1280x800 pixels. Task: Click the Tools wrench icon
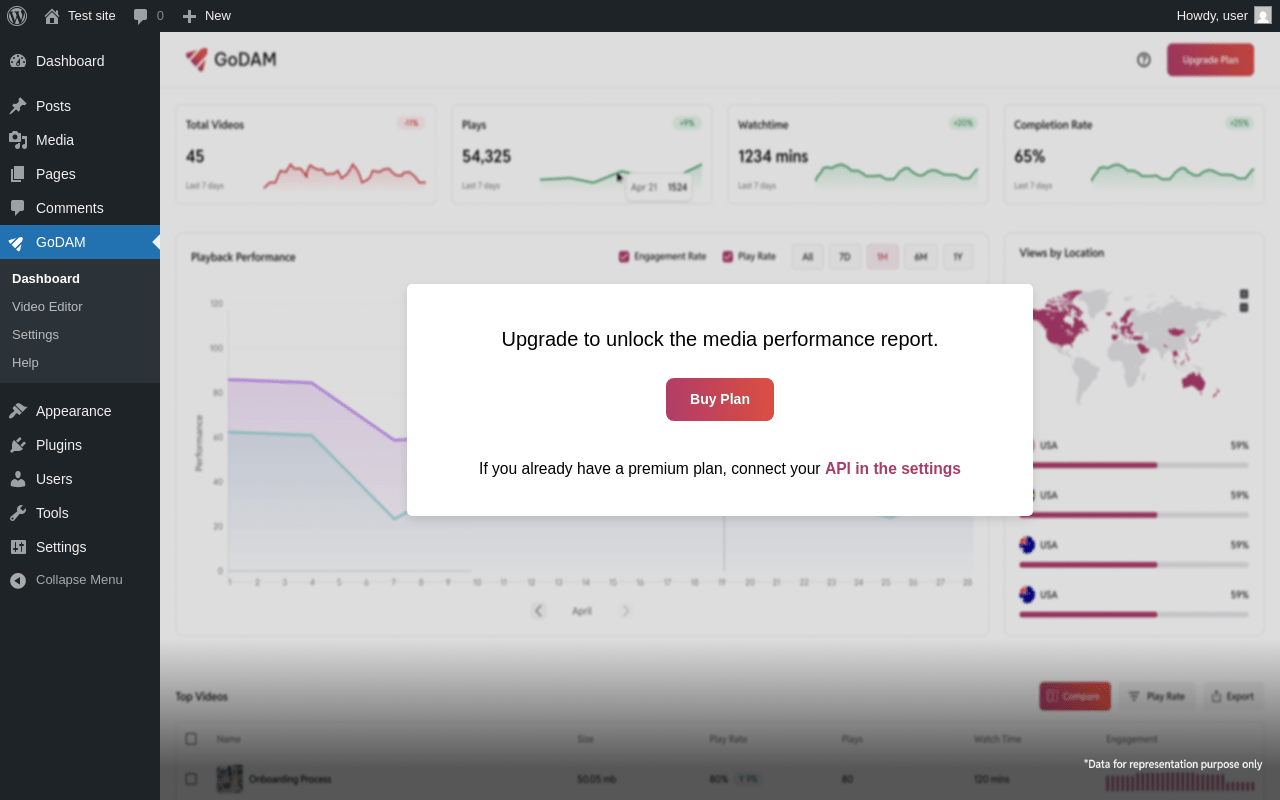point(18,513)
